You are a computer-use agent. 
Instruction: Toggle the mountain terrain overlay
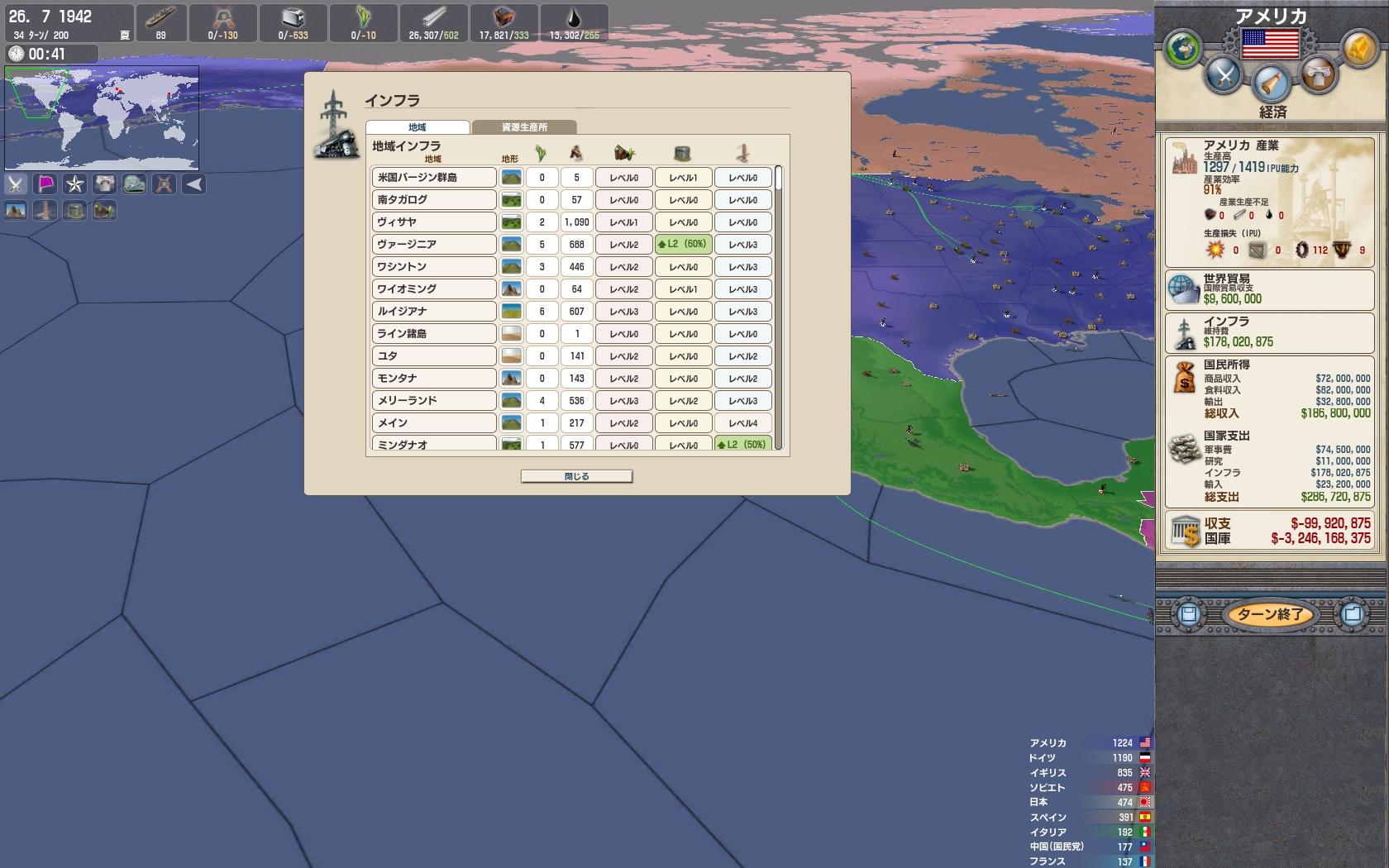click(x=16, y=211)
